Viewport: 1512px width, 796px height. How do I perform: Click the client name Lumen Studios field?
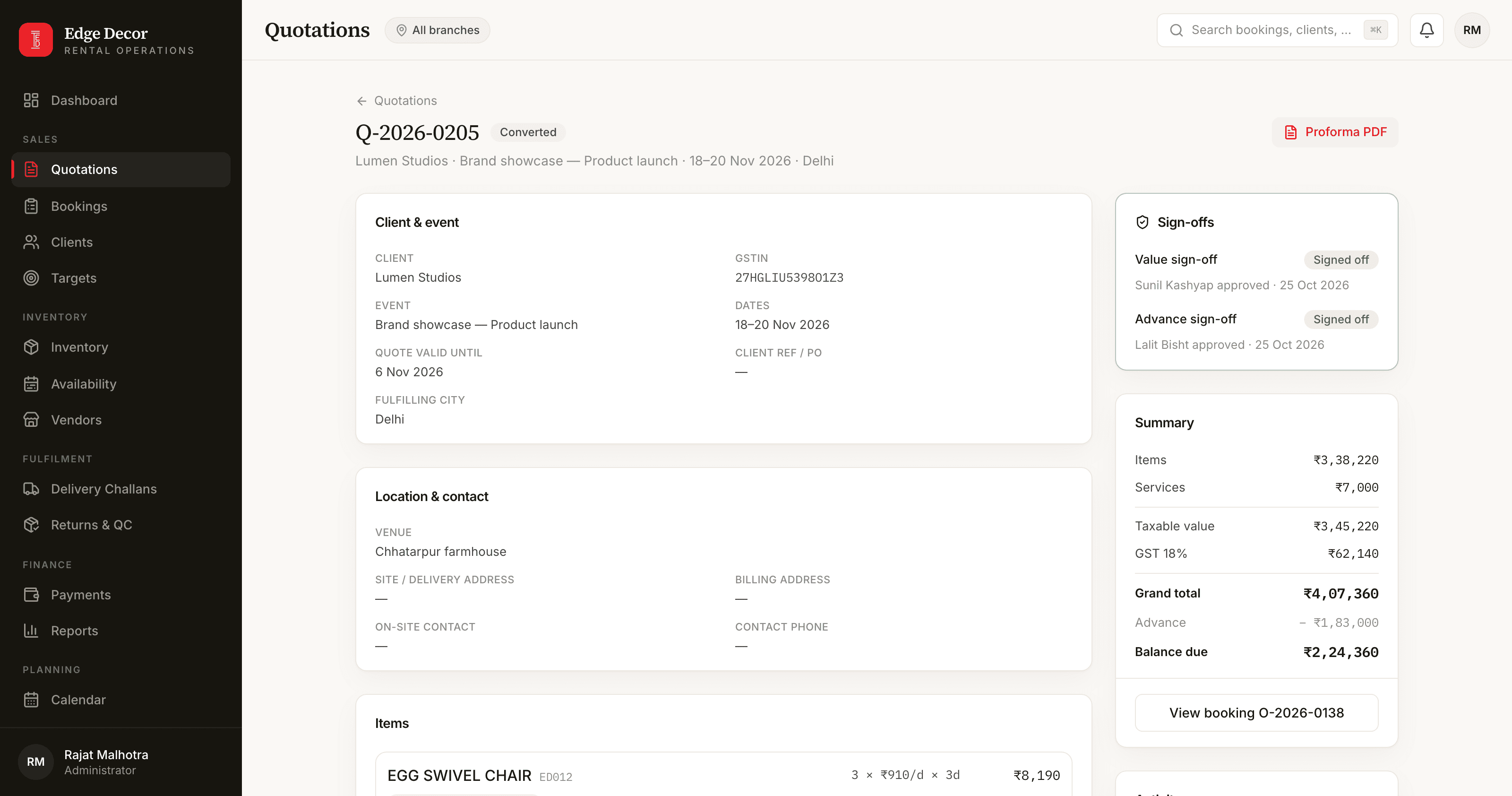coord(419,277)
